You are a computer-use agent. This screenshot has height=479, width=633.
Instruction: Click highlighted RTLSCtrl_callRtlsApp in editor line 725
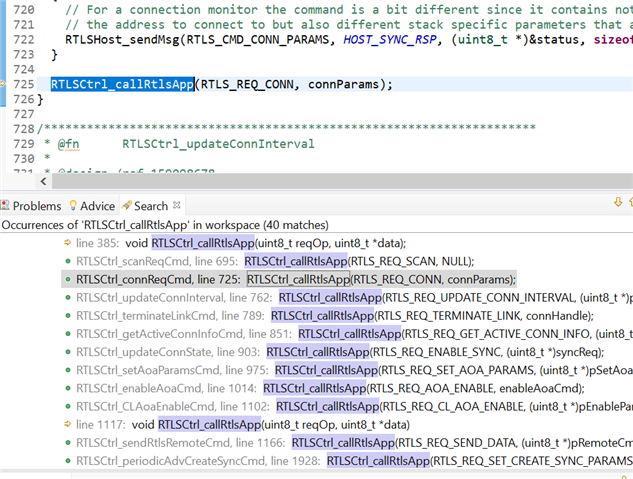coord(122,84)
